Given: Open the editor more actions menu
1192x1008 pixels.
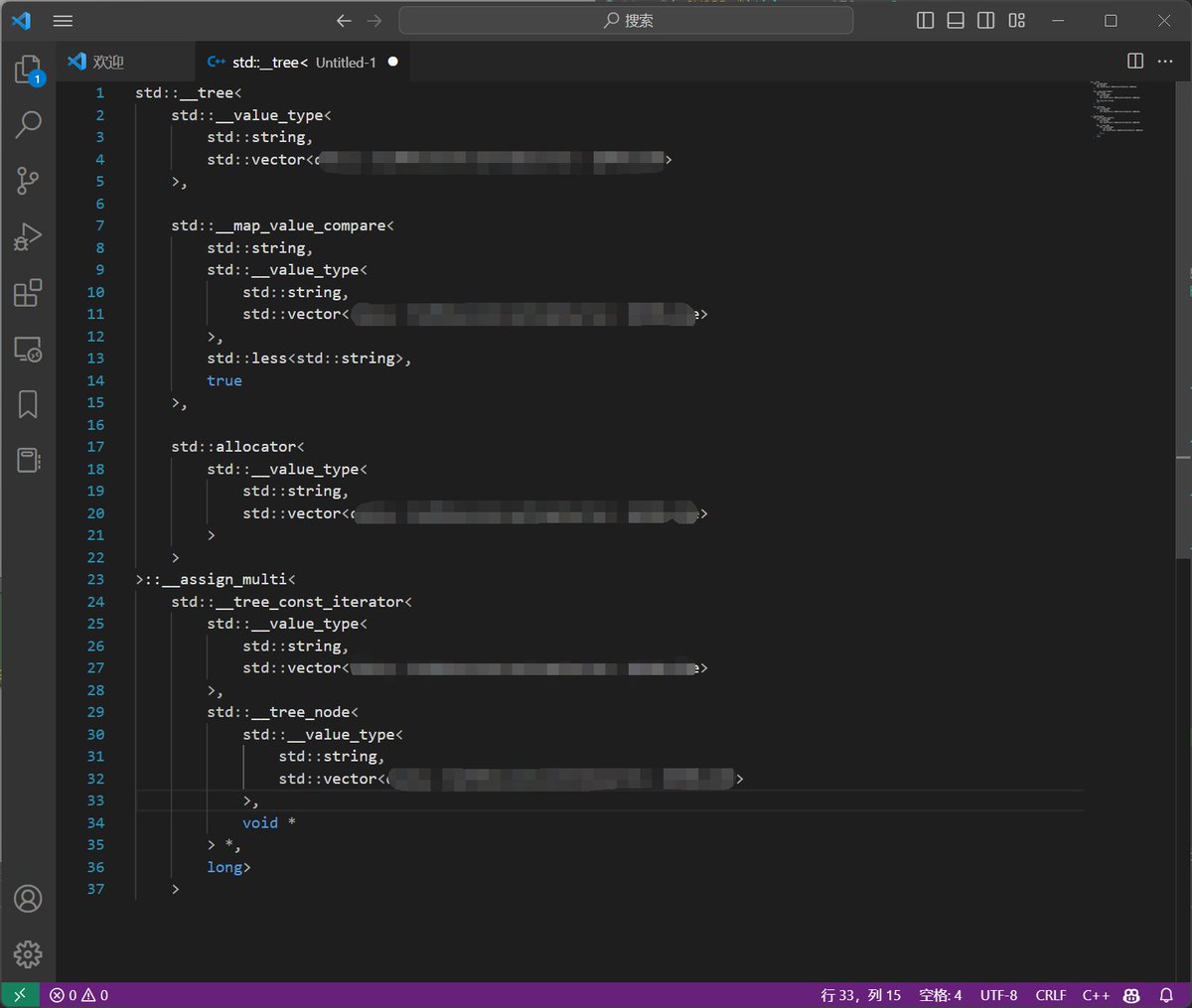Looking at the screenshot, I should coord(1165,61).
